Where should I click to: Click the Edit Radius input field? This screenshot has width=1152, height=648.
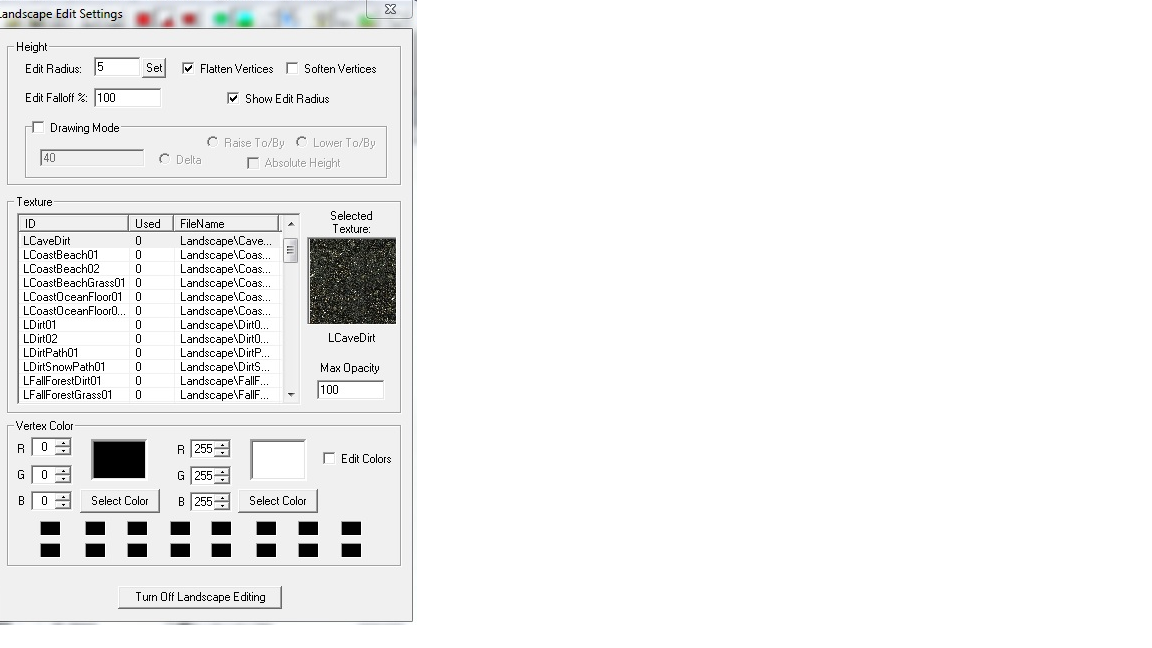point(117,68)
